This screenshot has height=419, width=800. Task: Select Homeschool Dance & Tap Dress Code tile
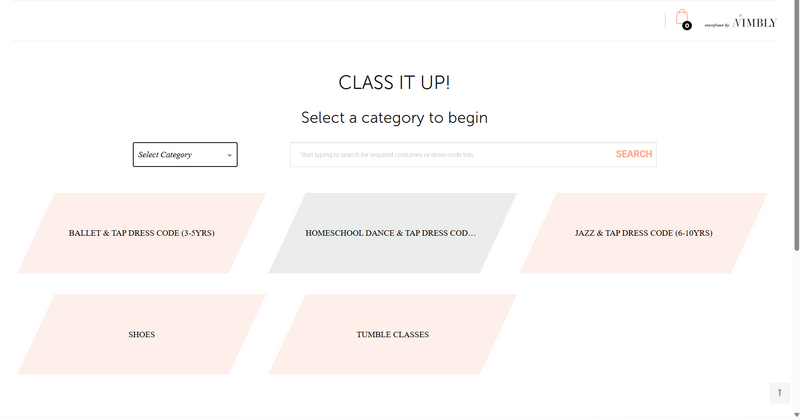391,233
